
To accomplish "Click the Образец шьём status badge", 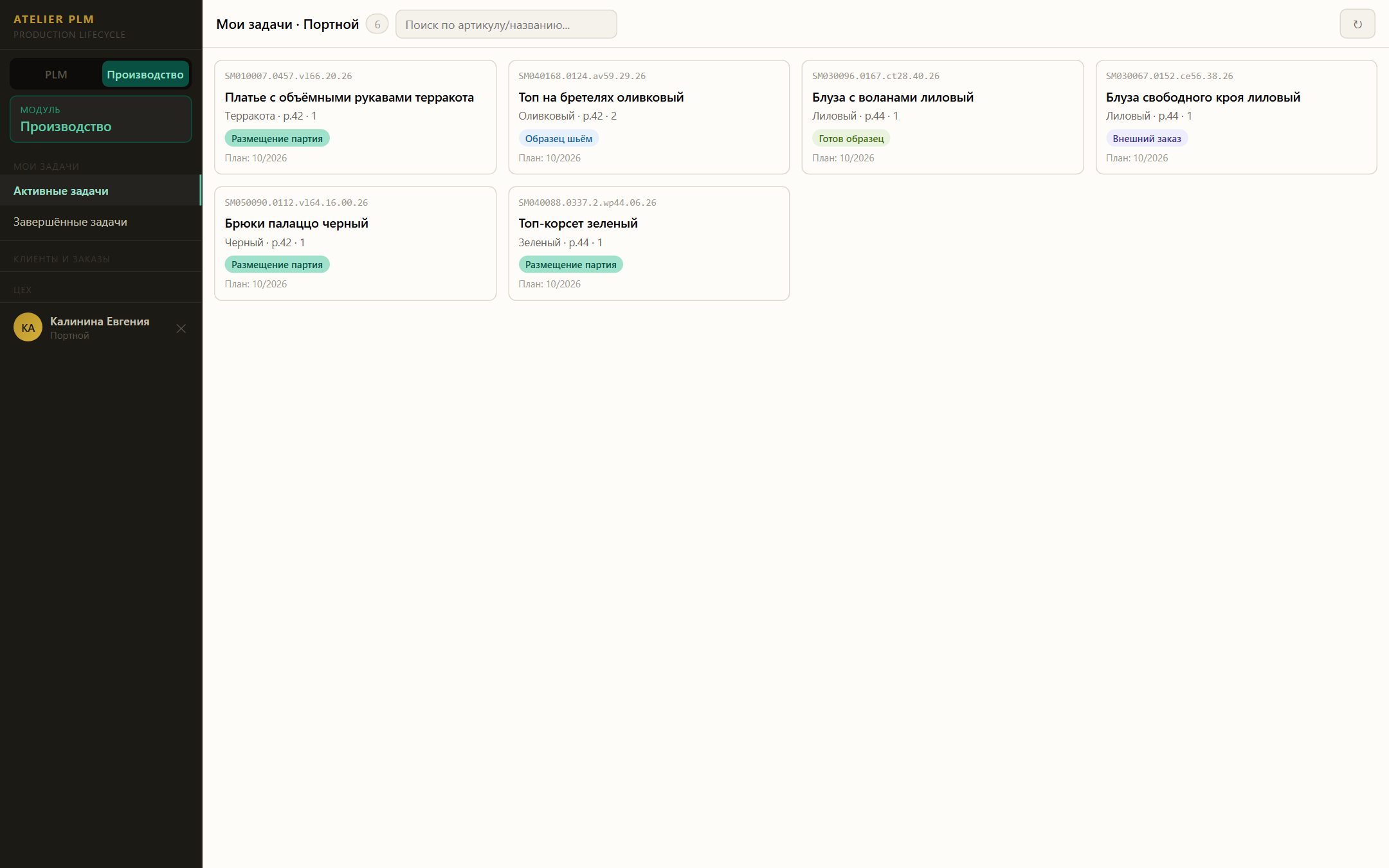I will [558, 138].
